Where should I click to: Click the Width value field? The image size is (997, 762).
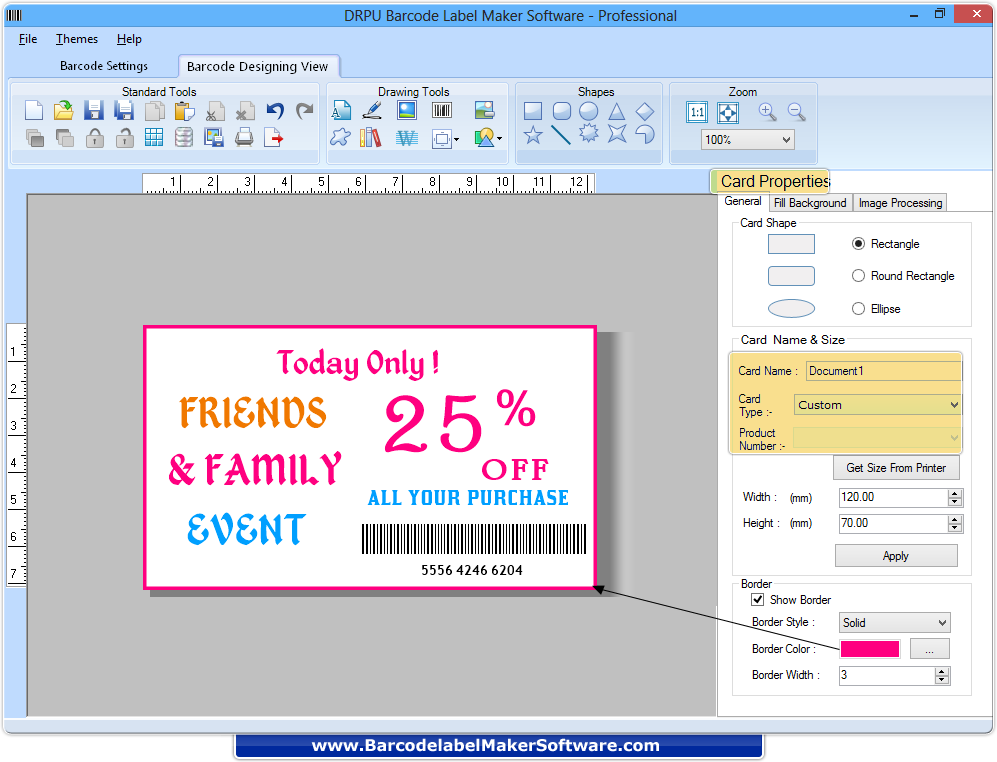894,497
